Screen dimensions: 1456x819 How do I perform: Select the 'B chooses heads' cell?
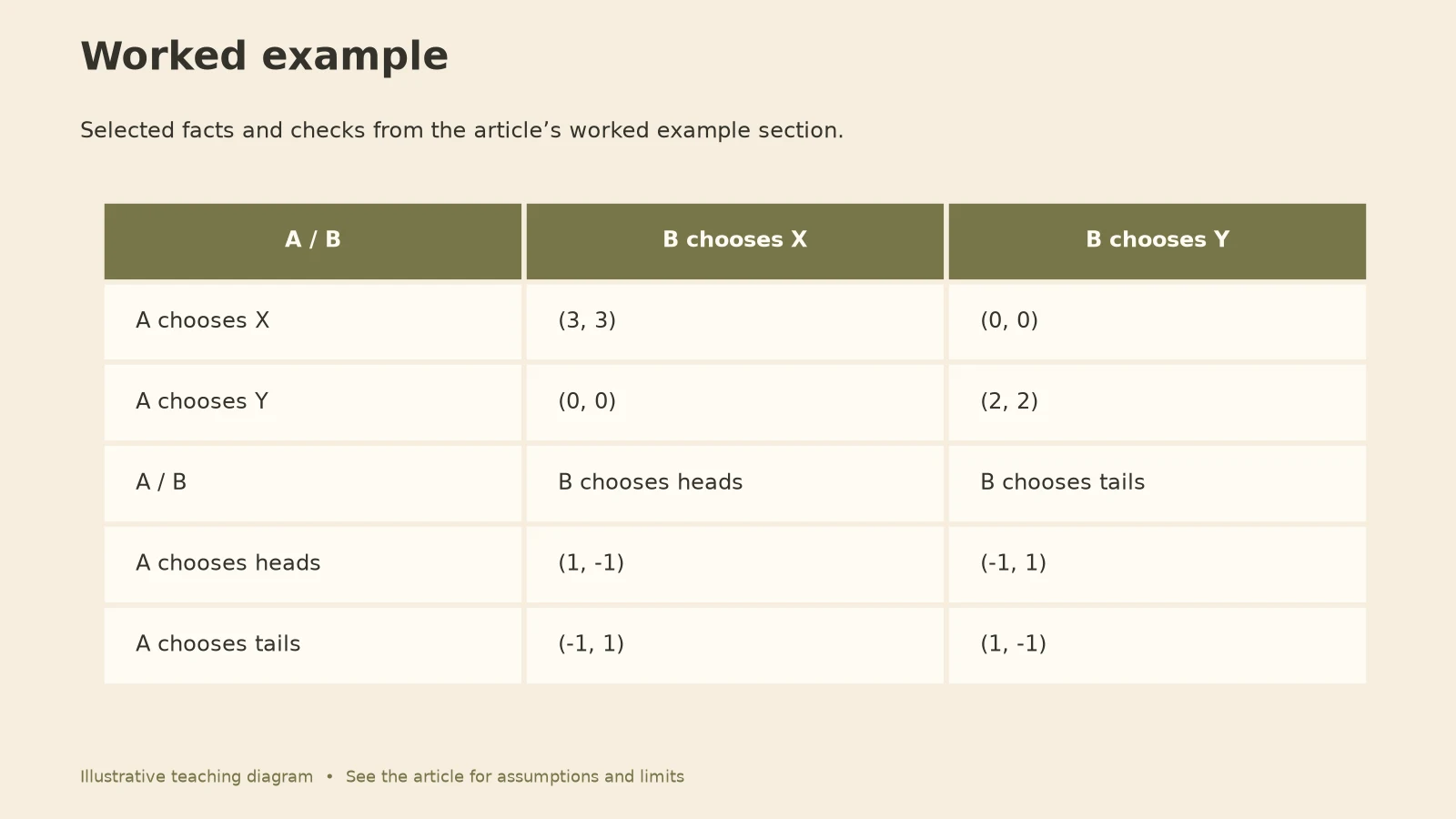click(735, 484)
